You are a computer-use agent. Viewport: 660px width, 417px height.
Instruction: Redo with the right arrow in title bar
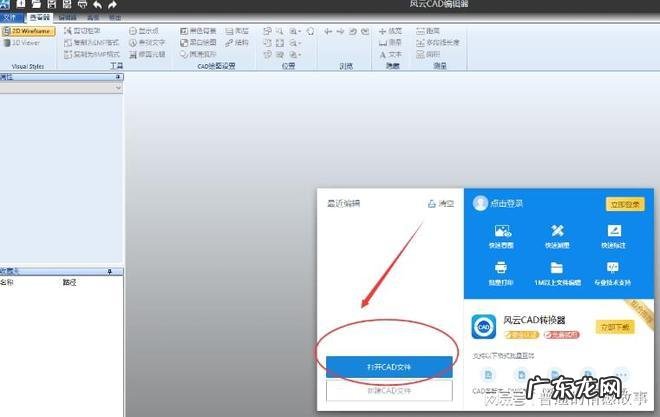tap(112, 5)
